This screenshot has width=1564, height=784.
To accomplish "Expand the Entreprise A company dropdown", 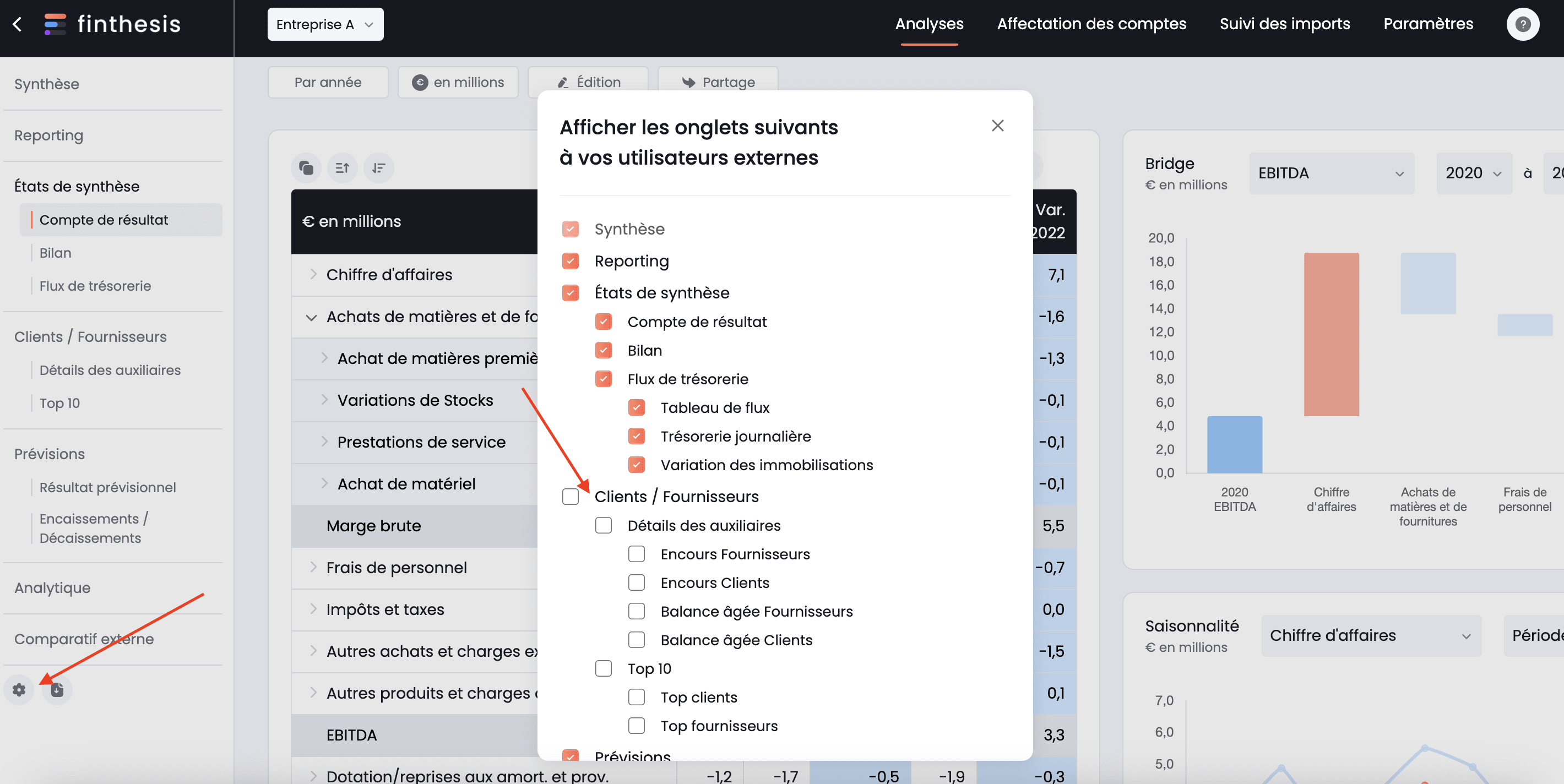I will pyautogui.click(x=325, y=23).
